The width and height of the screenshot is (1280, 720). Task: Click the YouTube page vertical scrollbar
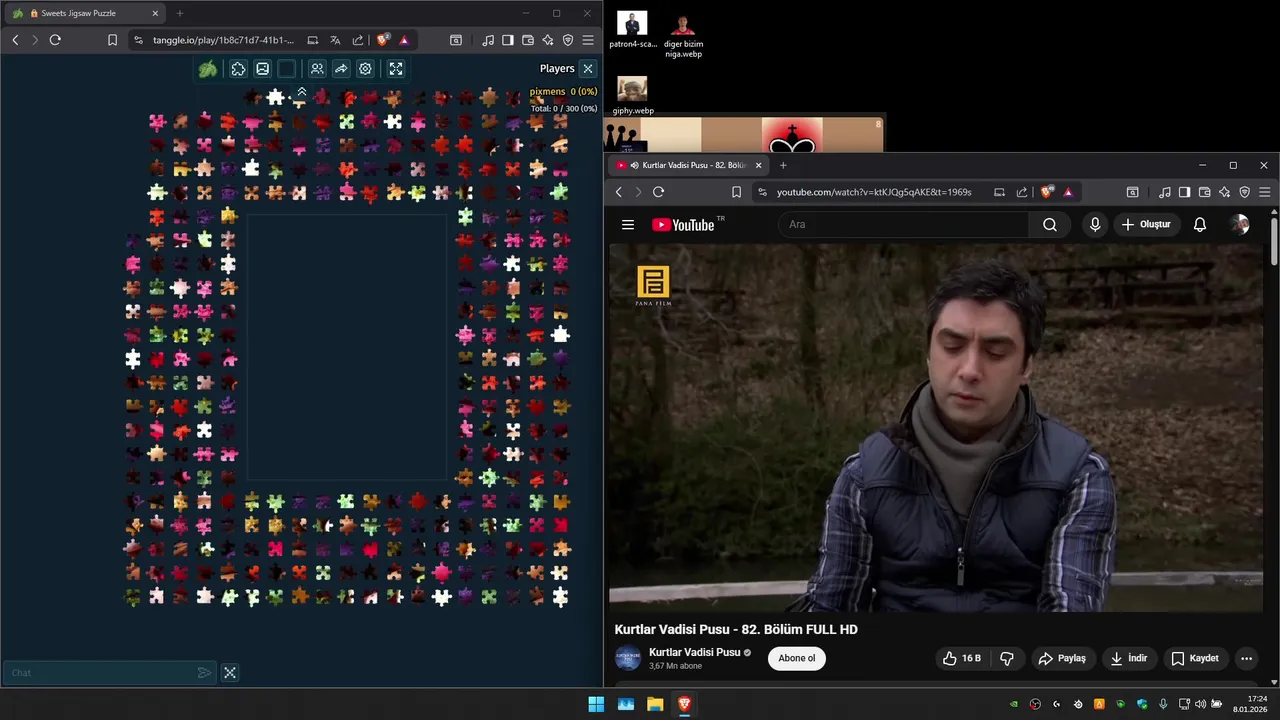[1274, 240]
